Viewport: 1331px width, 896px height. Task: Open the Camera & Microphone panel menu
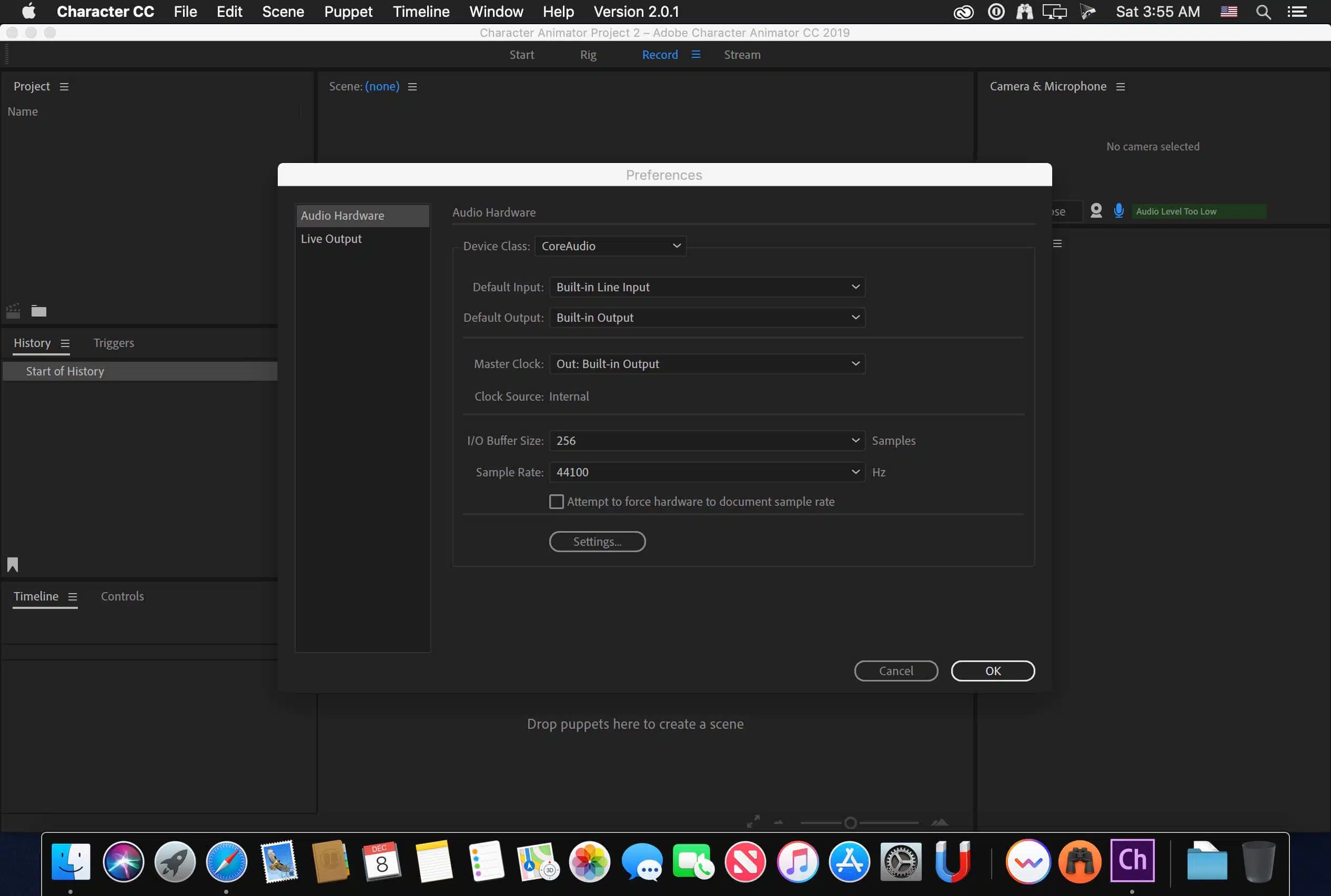(x=1121, y=87)
